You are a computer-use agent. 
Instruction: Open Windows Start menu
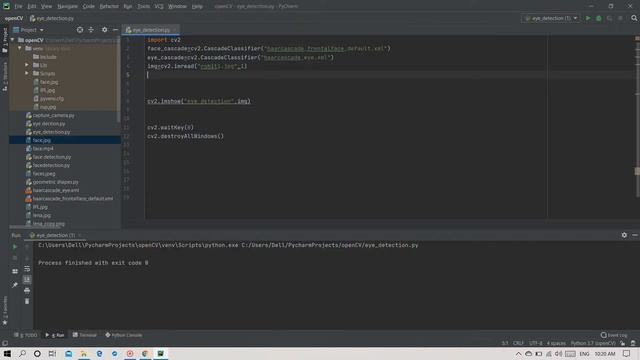click(x=7, y=353)
